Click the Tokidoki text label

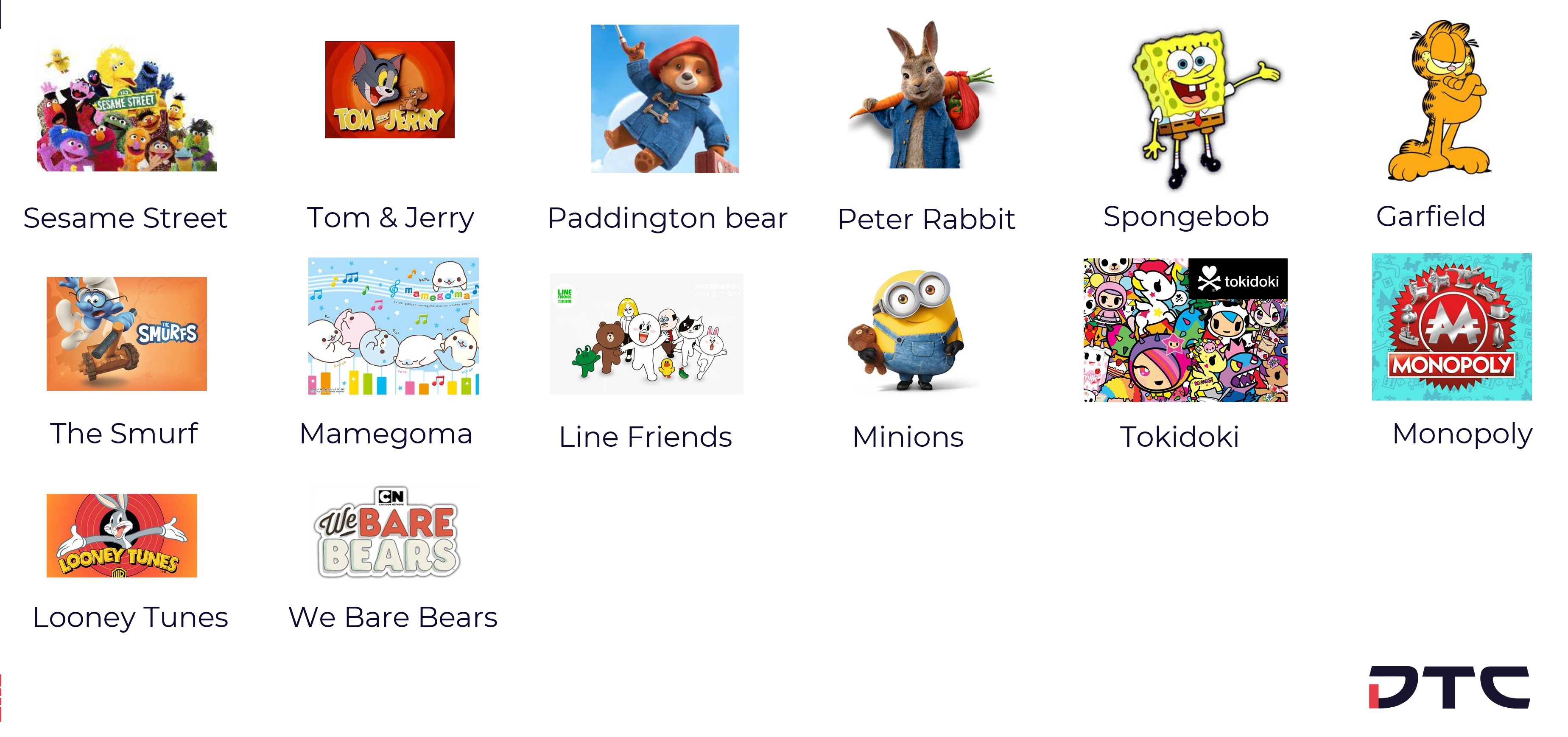pos(1179,437)
